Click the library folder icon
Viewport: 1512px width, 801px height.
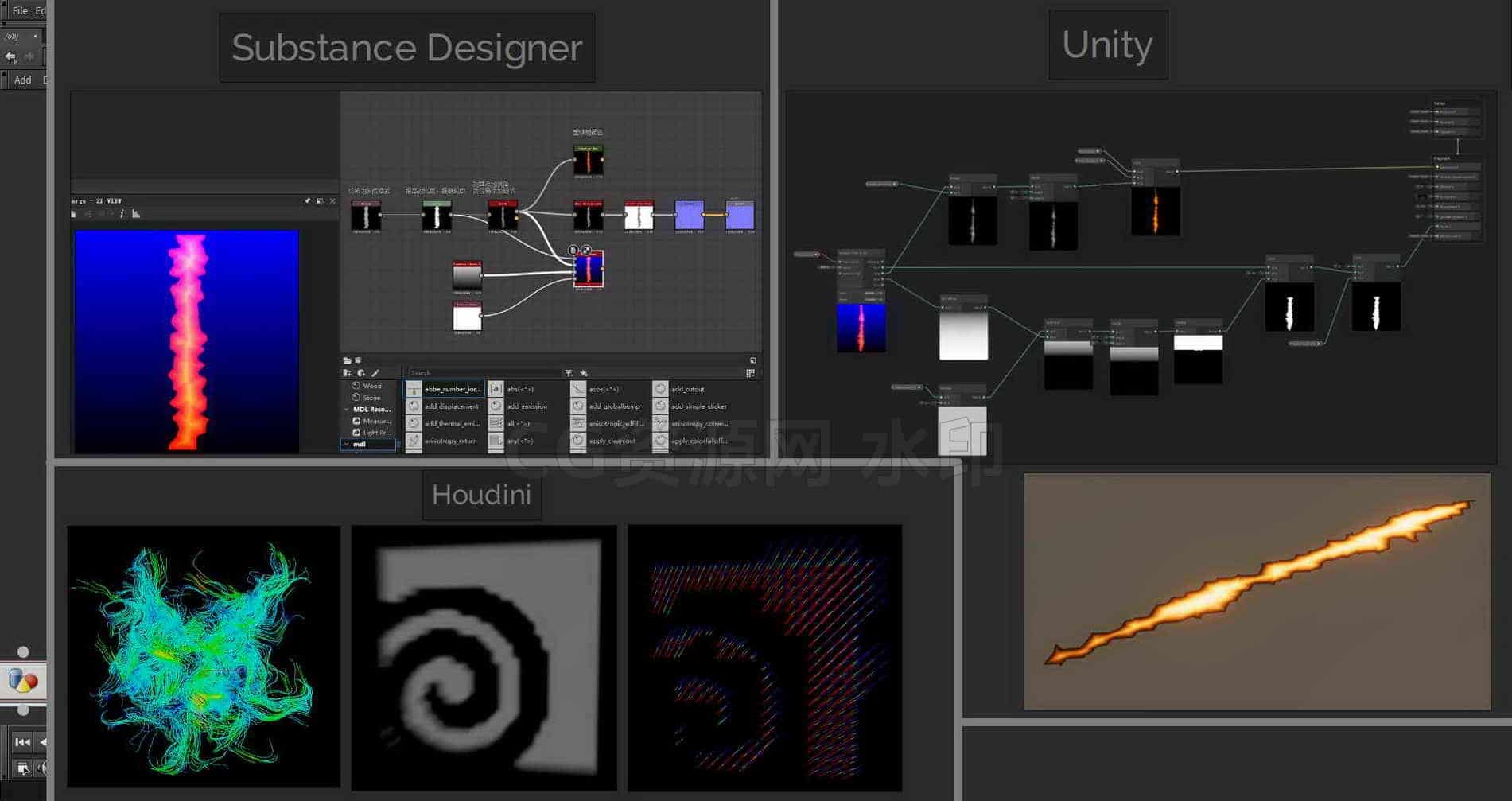(x=347, y=360)
